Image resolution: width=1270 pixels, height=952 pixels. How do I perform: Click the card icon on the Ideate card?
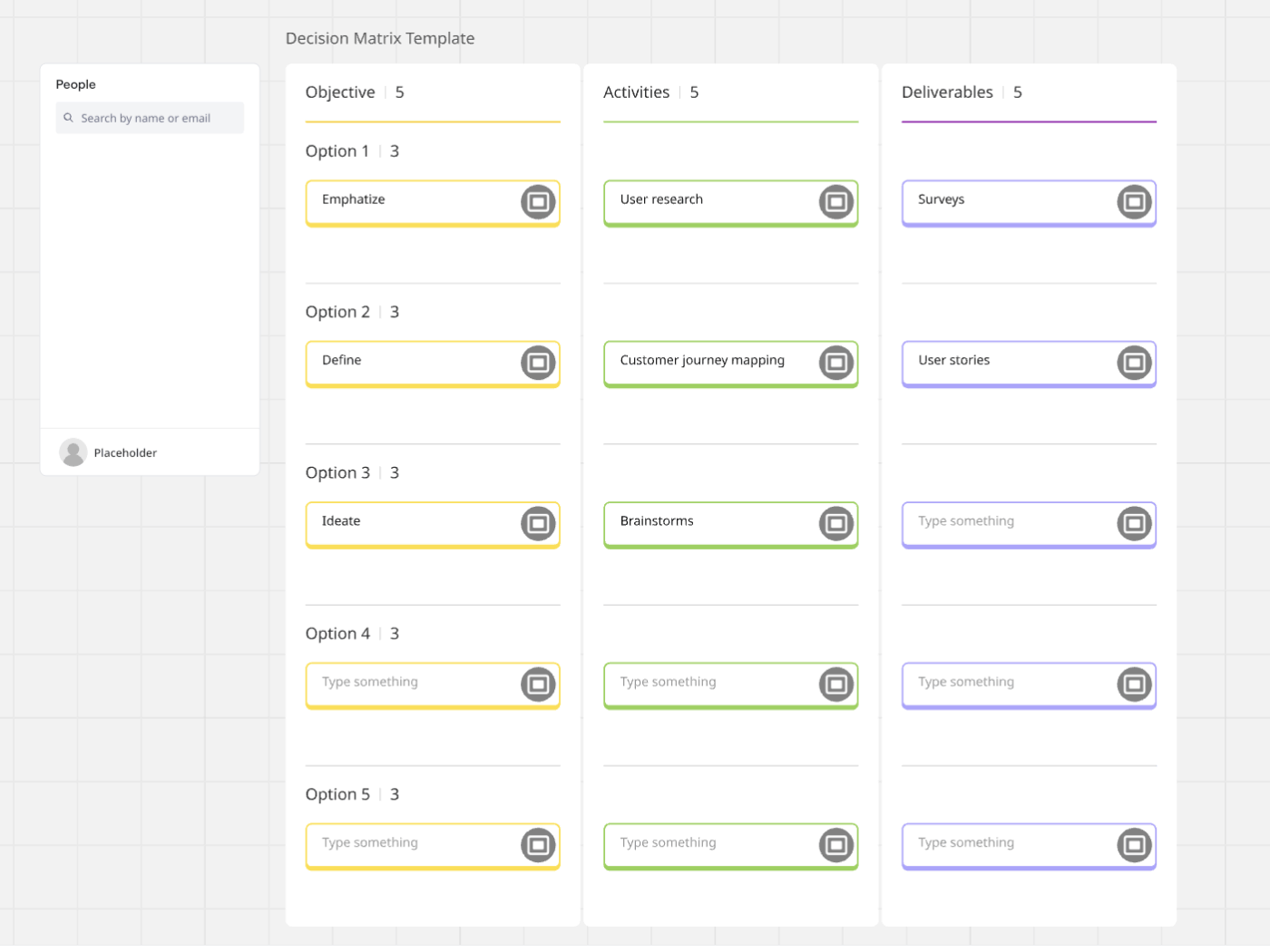pos(537,523)
